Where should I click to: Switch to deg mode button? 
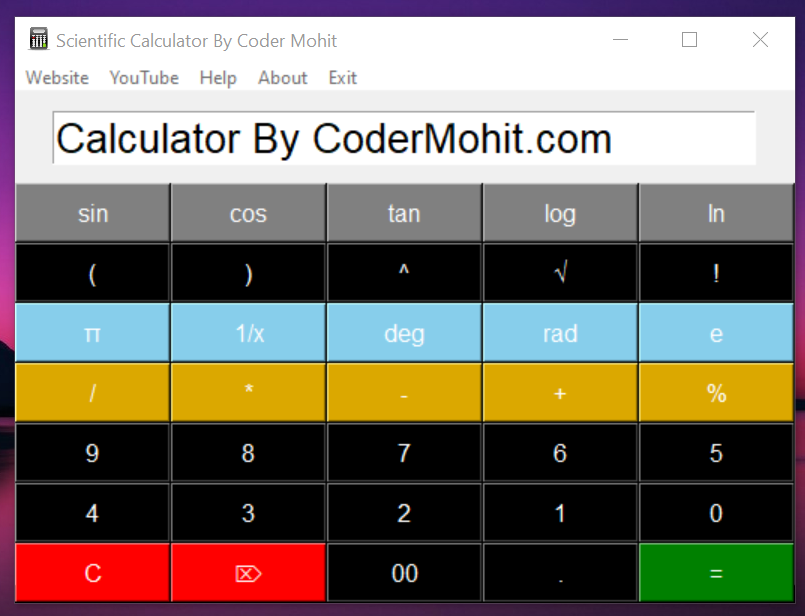(x=404, y=333)
